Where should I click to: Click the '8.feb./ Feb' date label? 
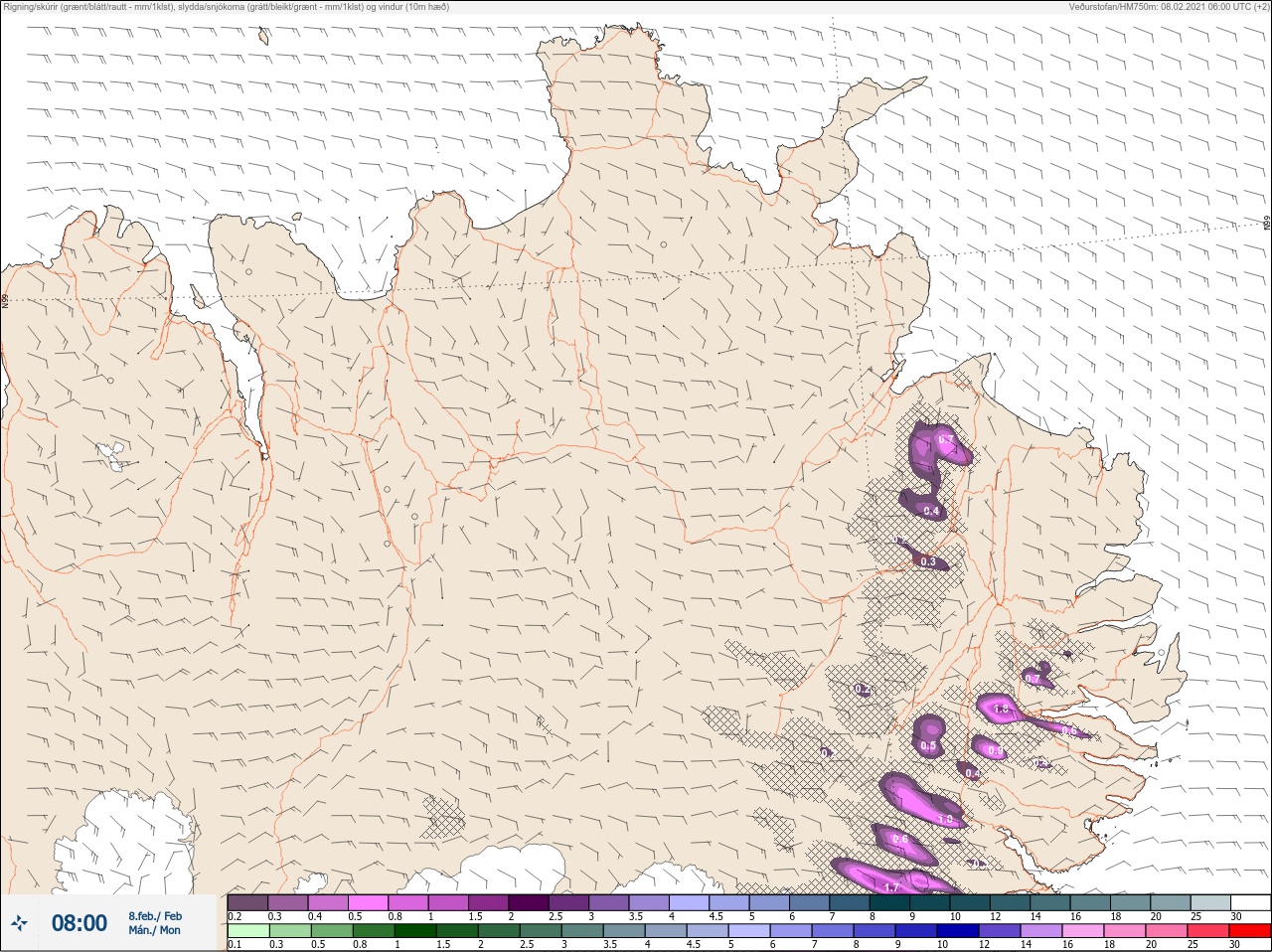[x=154, y=915]
